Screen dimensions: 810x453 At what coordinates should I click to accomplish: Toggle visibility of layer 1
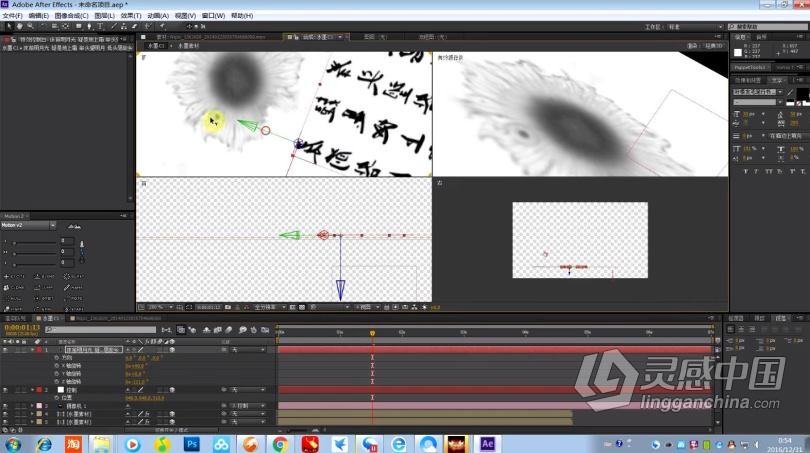5,350
